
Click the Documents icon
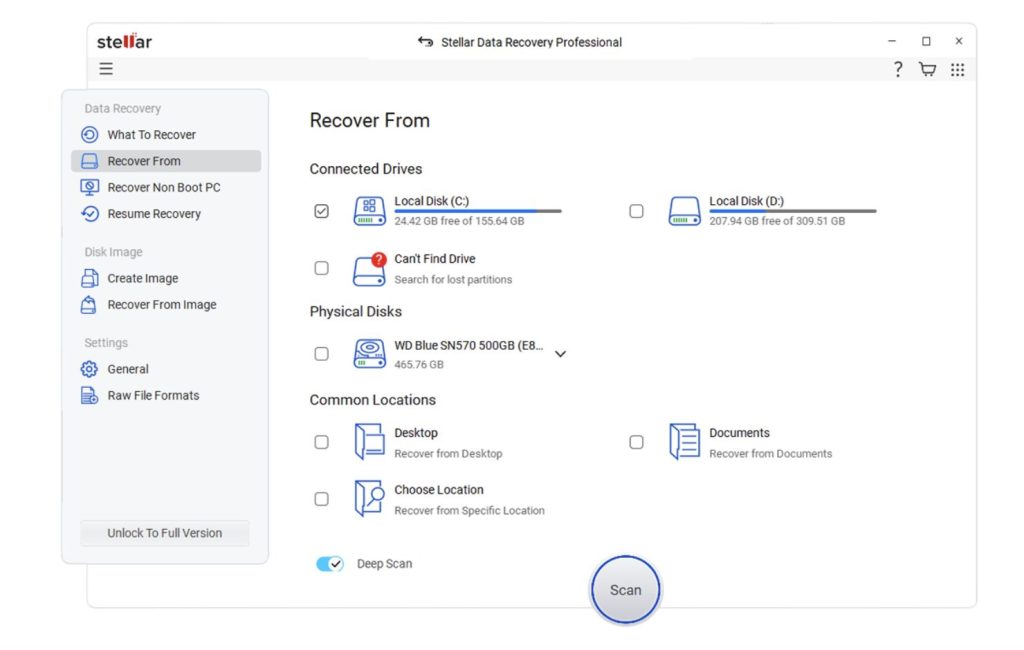684,442
